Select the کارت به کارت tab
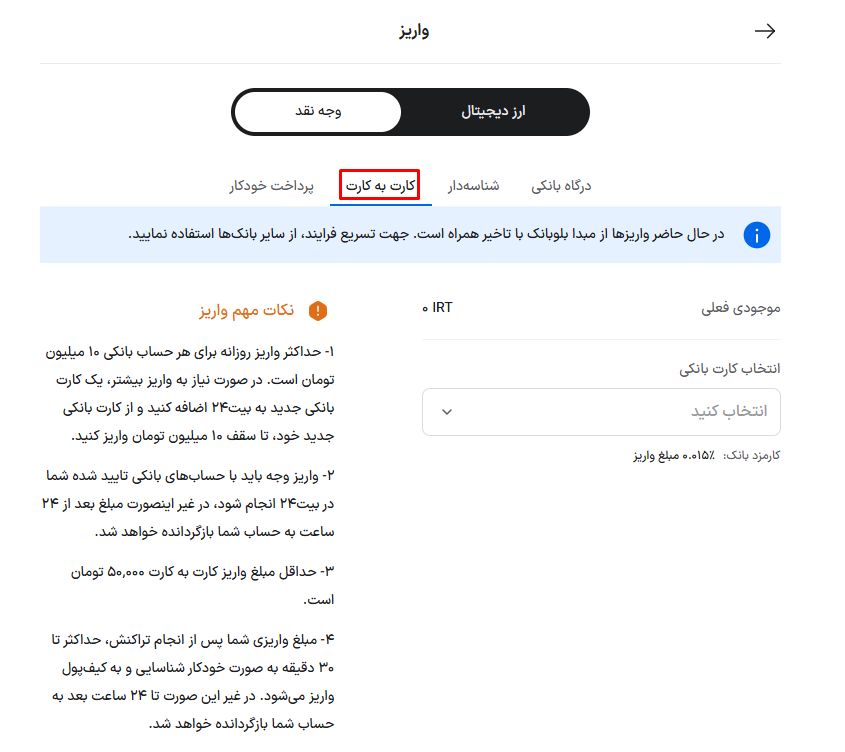Image resolution: width=845 pixels, height=752 pixels. coord(380,186)
